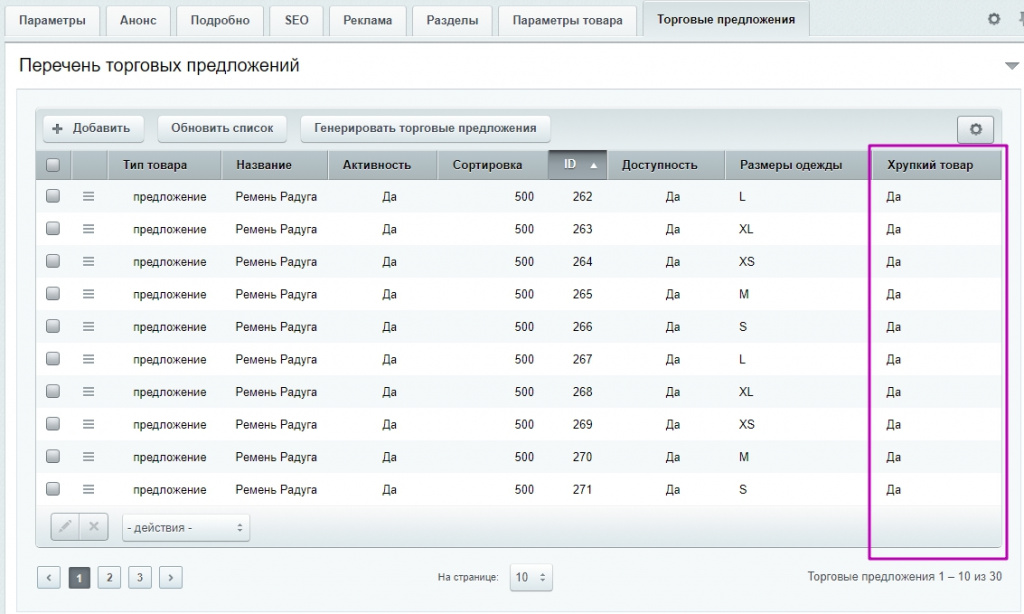Go to page 2 of the offers list
The height and width of the screenshot is (614, 1024).
[109, 577]
